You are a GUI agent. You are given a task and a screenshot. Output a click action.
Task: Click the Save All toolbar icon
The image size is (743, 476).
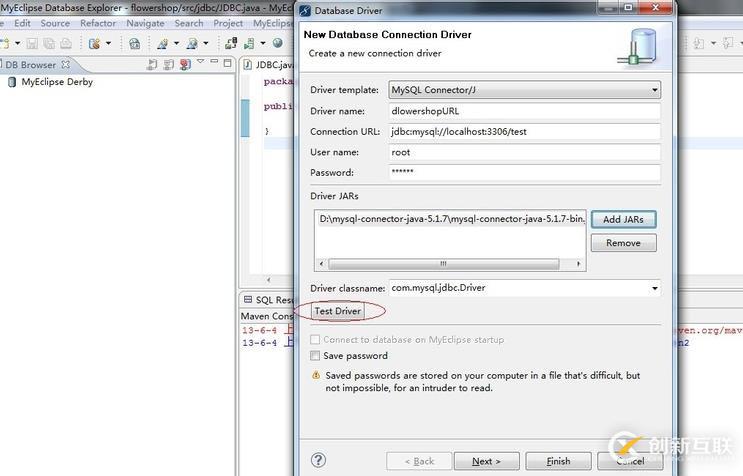(x=49, y=44)
